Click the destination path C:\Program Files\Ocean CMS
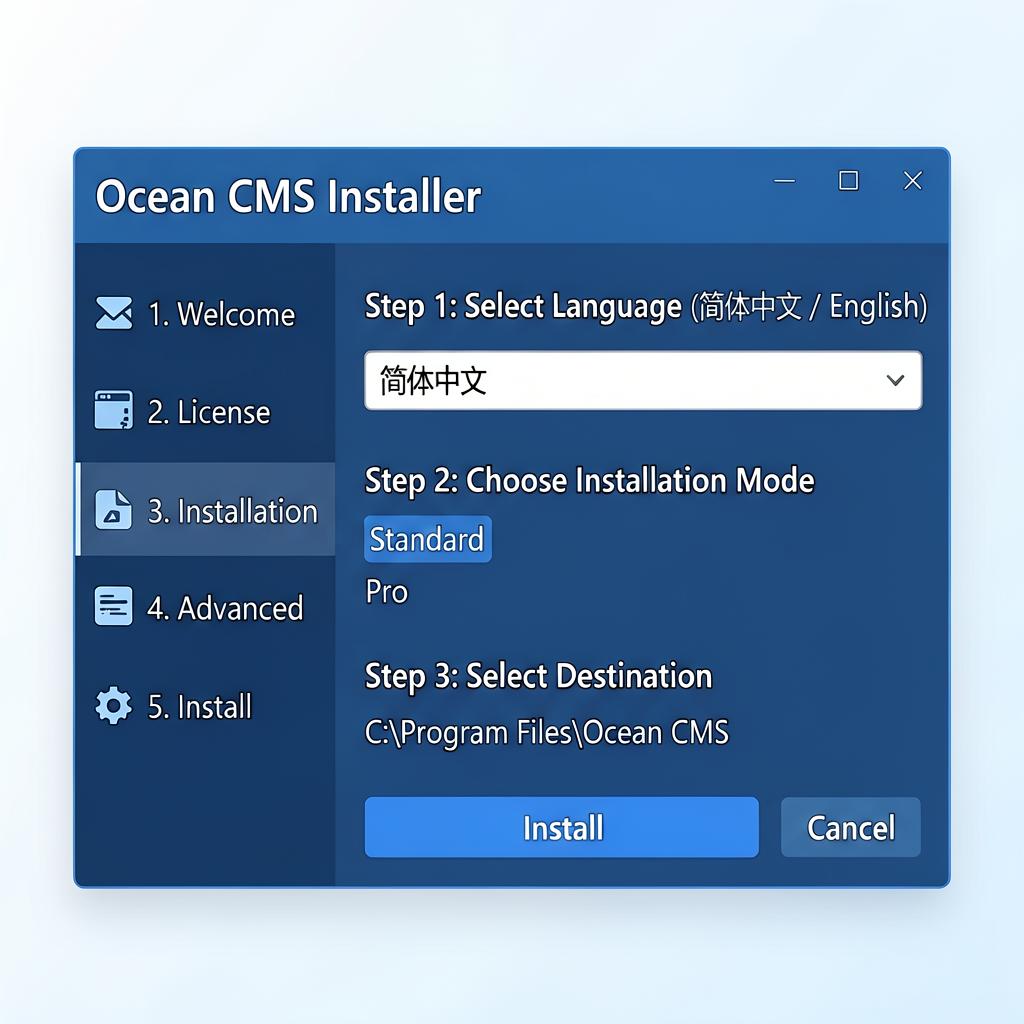This screenshot has width=1024, height=1024. tap(547, 733)
